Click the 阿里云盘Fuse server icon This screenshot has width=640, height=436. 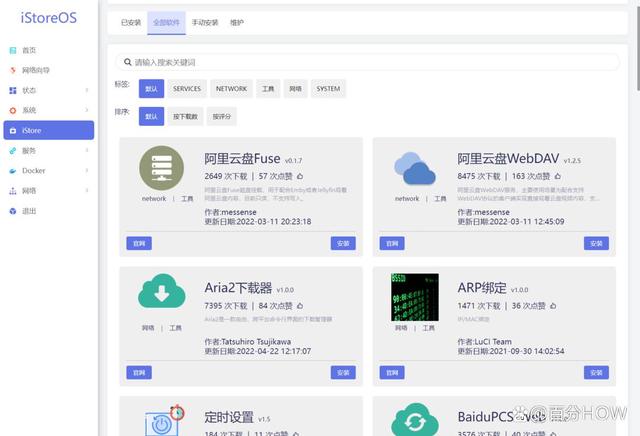coord(162,168)
